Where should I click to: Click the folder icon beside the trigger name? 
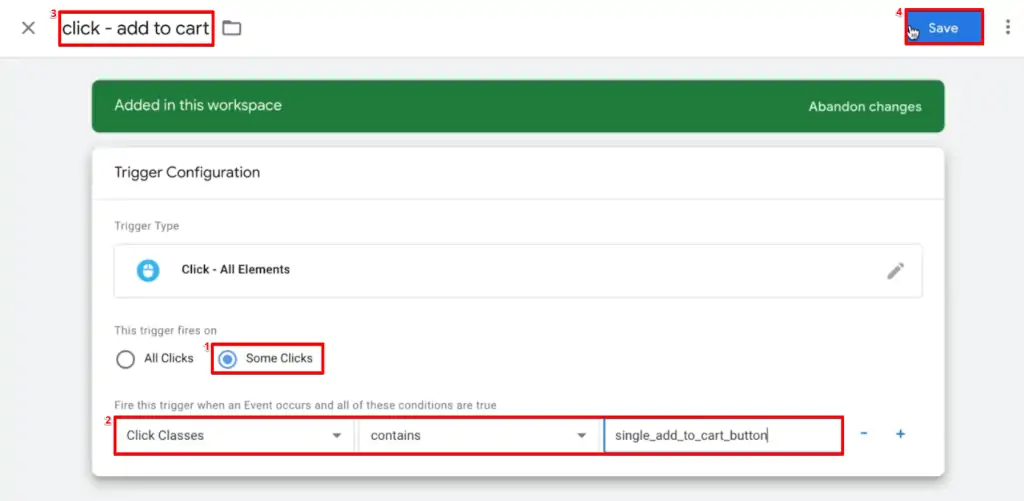point(232,28)
